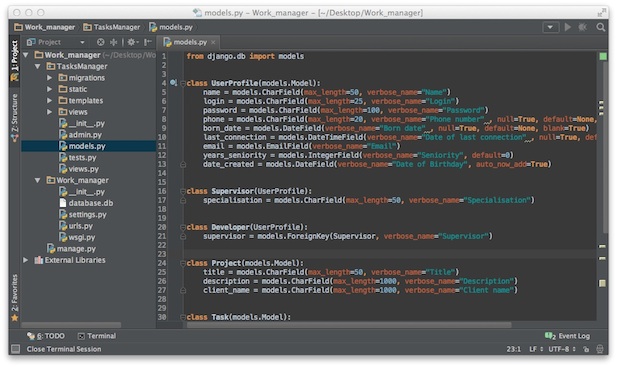Click TasksManager in the breadcrumb bar
This screenshot has width=617, height=367.
(x=111, y=27)
